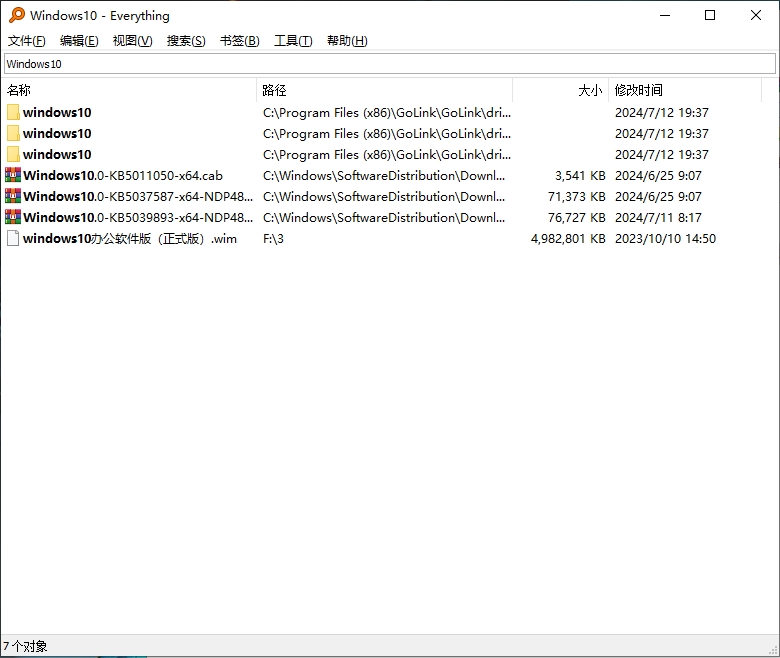Click the Everything app icon in title bar
This screenshot has width=780, height=658.
coord(16,15)
